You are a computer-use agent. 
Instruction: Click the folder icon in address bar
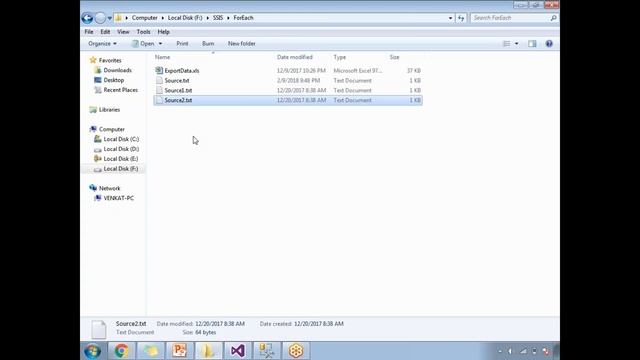pos(118,18)
